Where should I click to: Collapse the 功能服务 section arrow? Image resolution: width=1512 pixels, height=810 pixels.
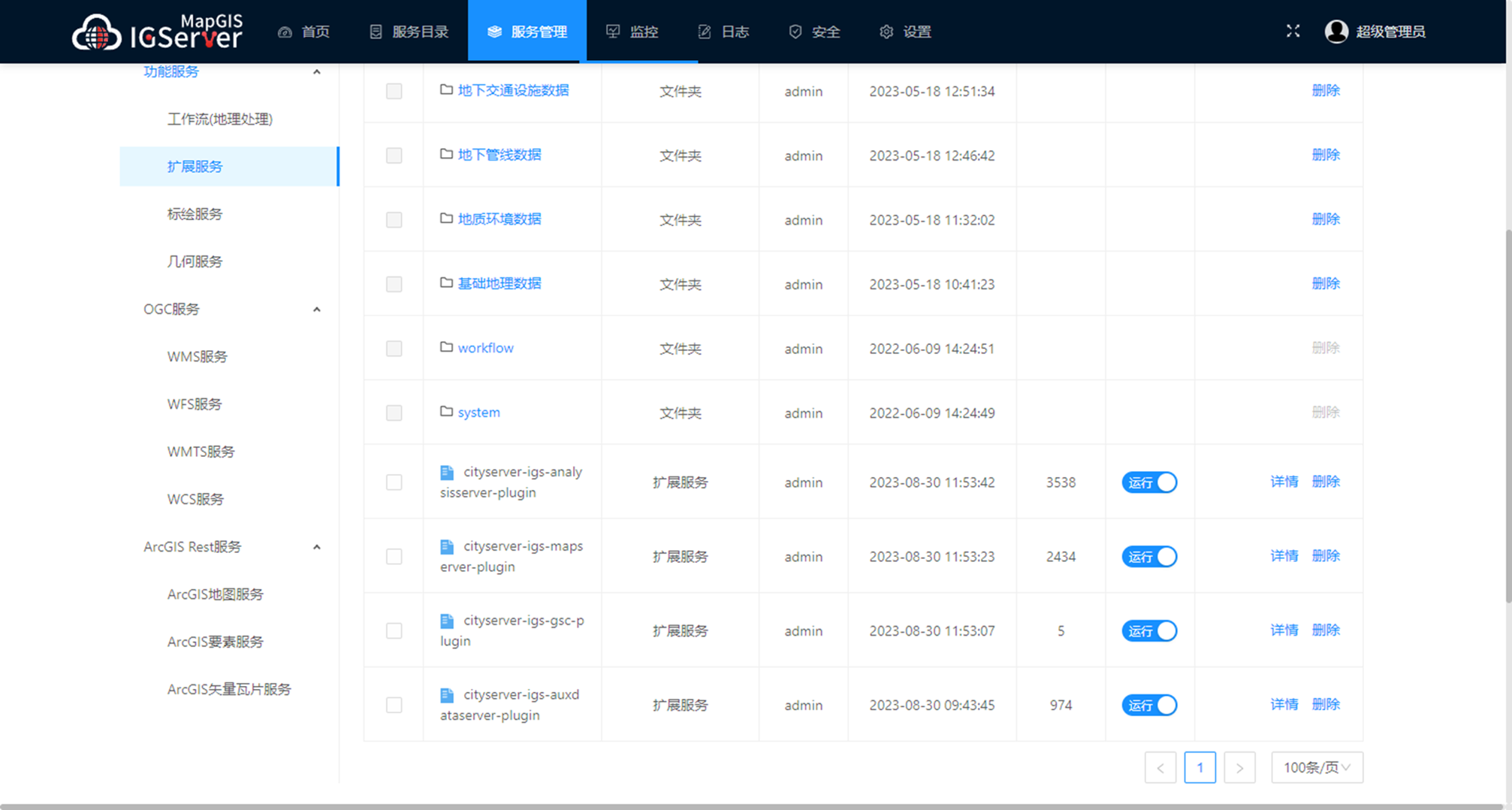316,72
